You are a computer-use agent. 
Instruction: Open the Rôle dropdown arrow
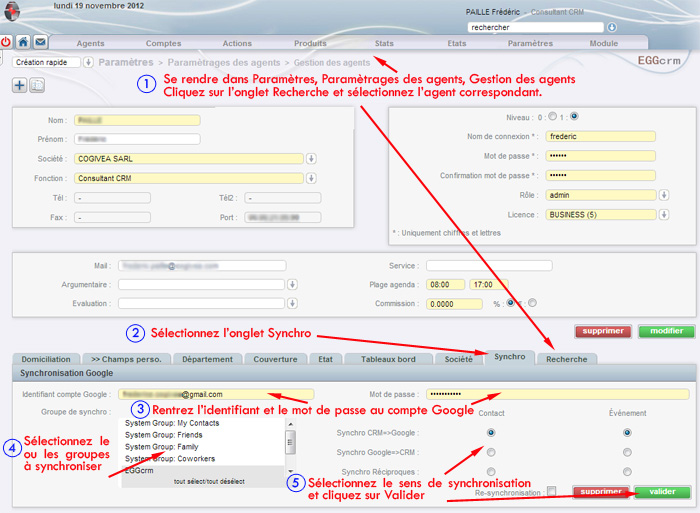pos(664,195)
